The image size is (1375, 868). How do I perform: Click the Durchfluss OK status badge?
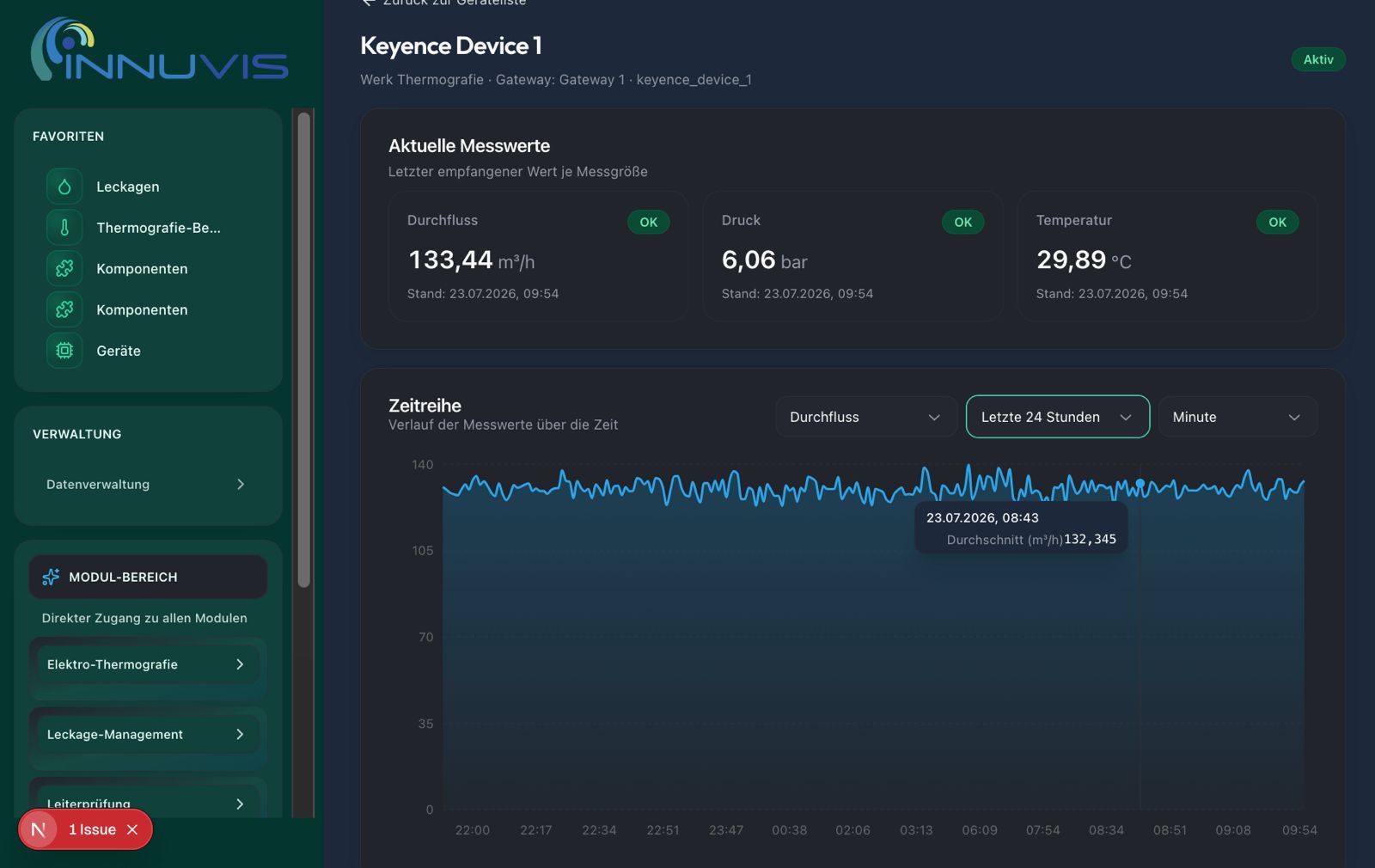click(x=649, y=222)
